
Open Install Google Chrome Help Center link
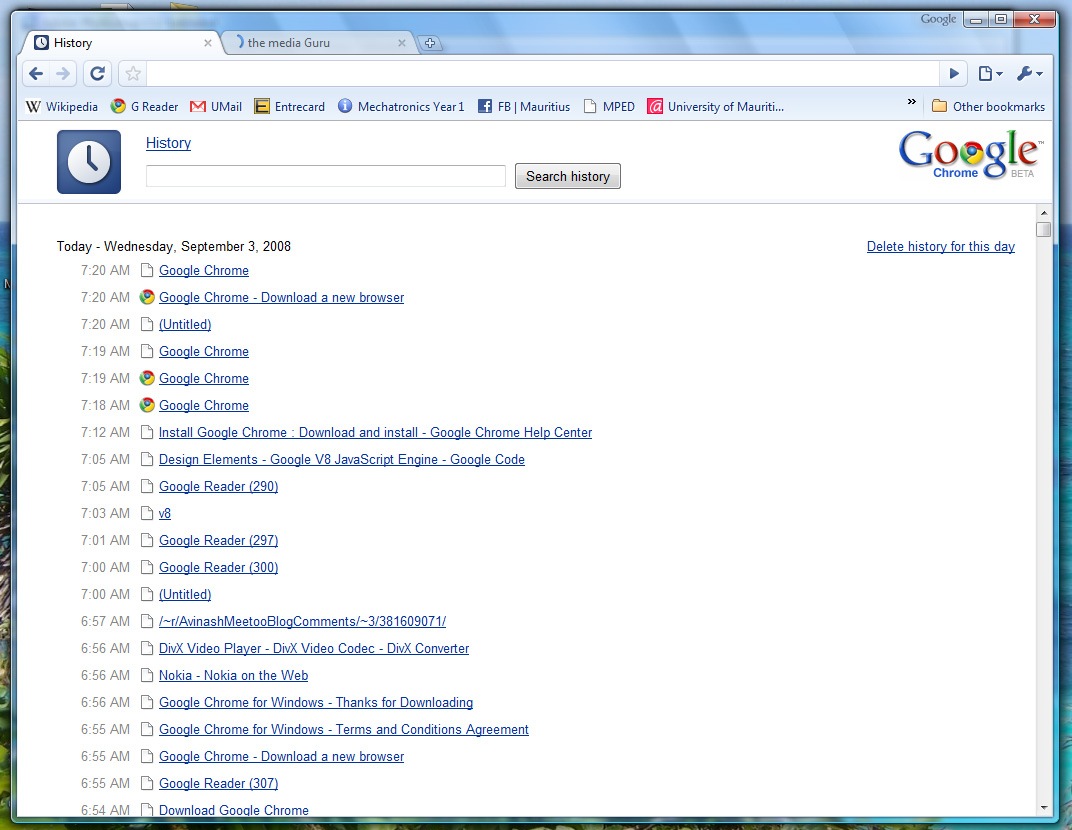(375, 432)
